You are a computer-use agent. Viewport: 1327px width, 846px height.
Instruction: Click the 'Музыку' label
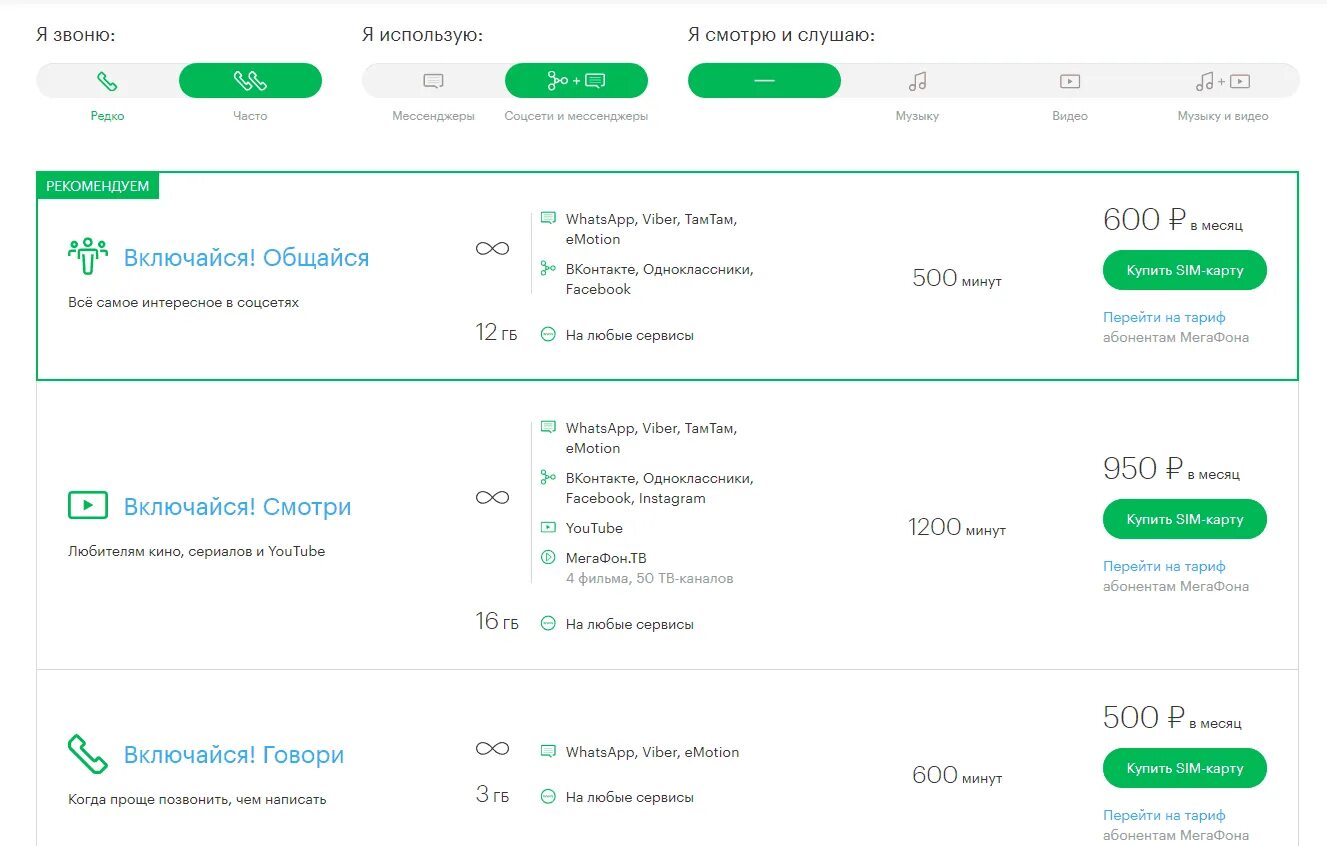pyautogui.click(x=917, y=116)
